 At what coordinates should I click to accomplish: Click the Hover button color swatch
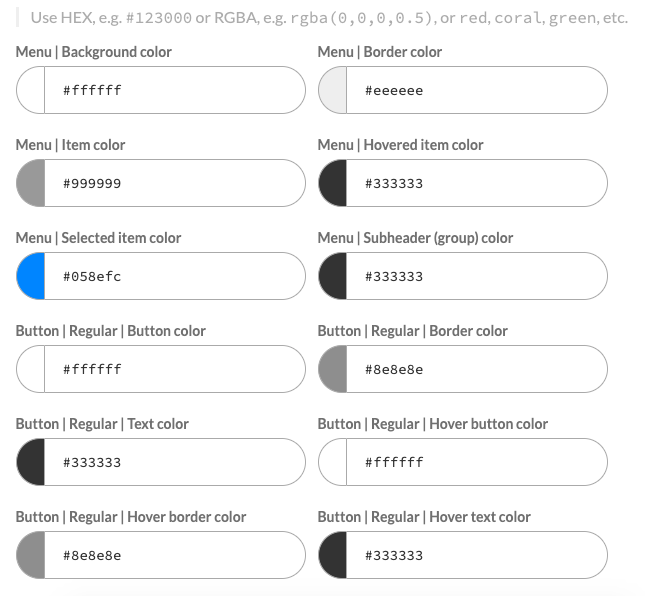click(334, 462)
